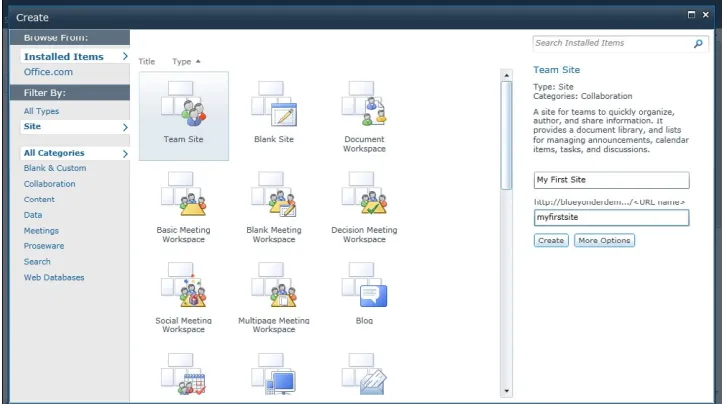Browse Installed Items
This screenshot has height=404, width=722.
point(75,56)
